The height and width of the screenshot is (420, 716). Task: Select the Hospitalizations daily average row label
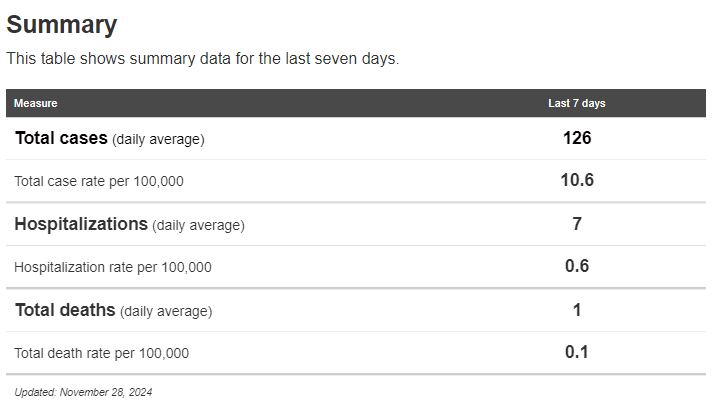tap(129, 225)
